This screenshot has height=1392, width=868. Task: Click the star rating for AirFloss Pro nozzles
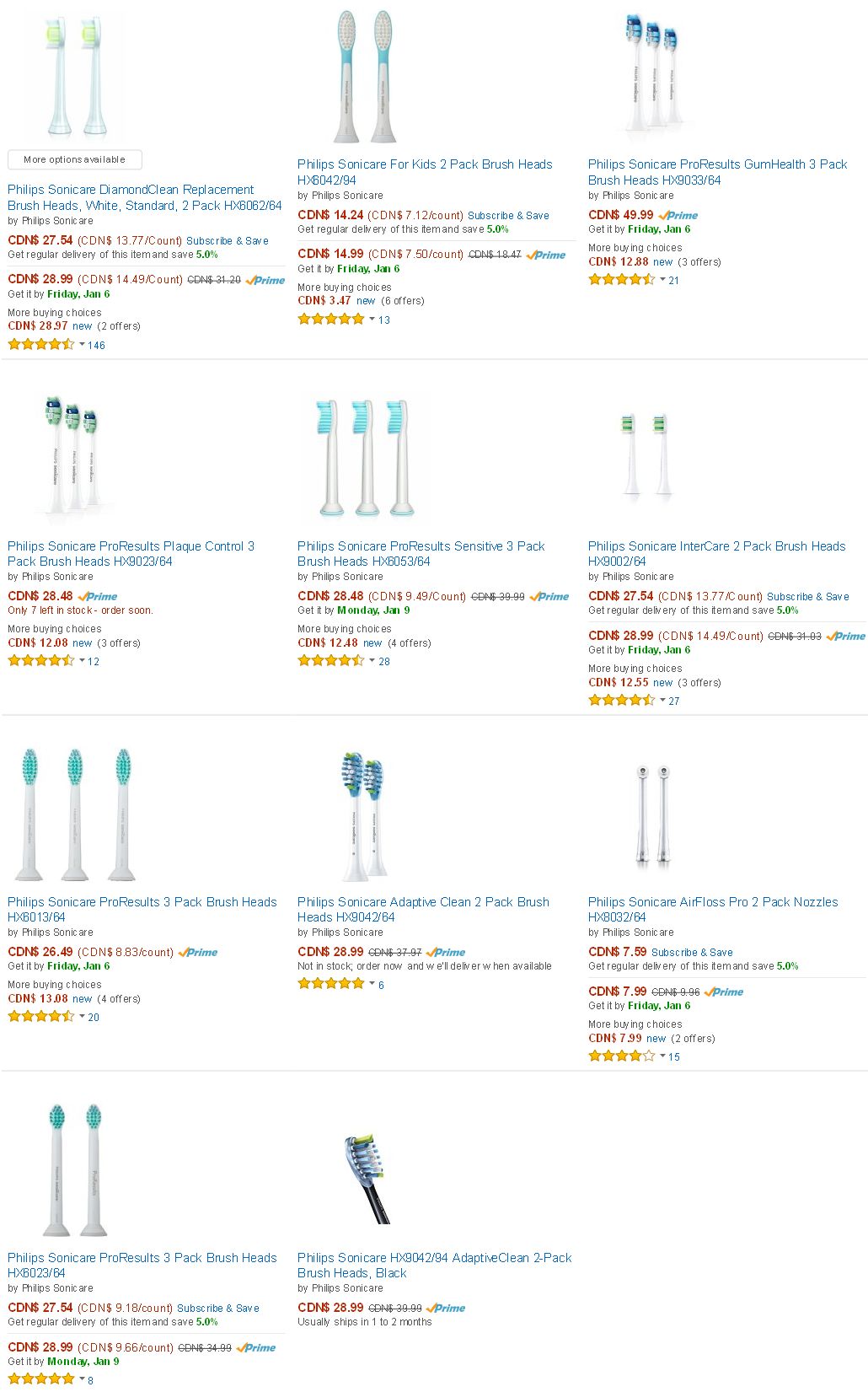(x=621, y=1056)
